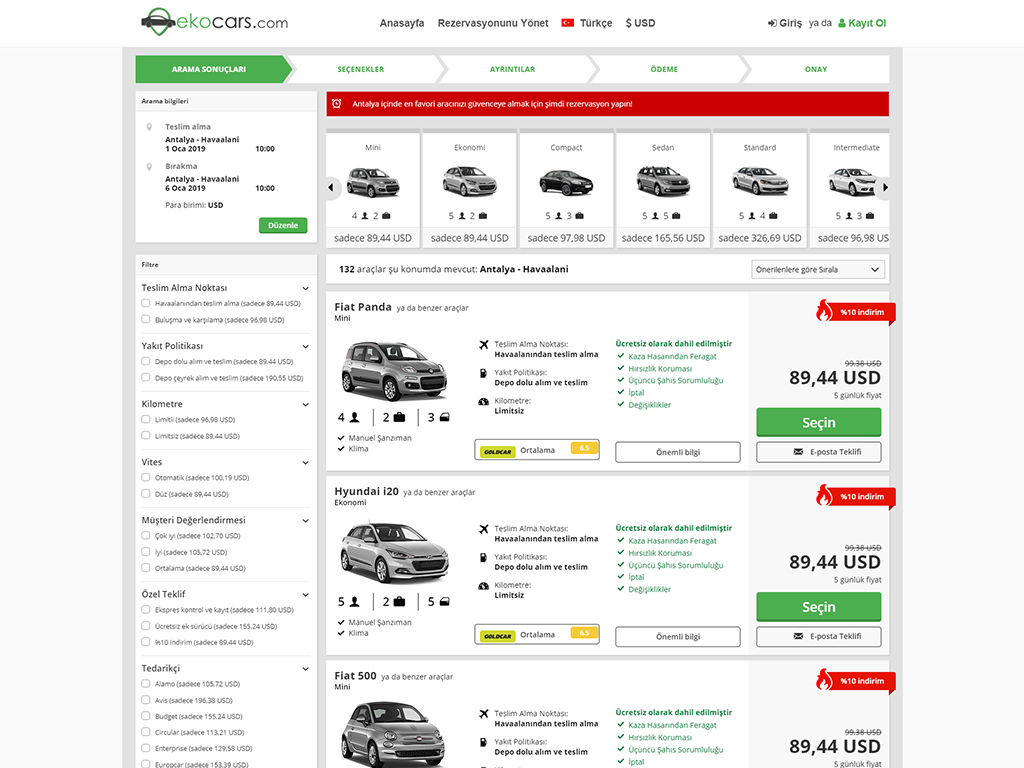Click 'Seçin' for the Fiat Panda
This screenshot has width=1024, height=768.
[x=818, y=423]
